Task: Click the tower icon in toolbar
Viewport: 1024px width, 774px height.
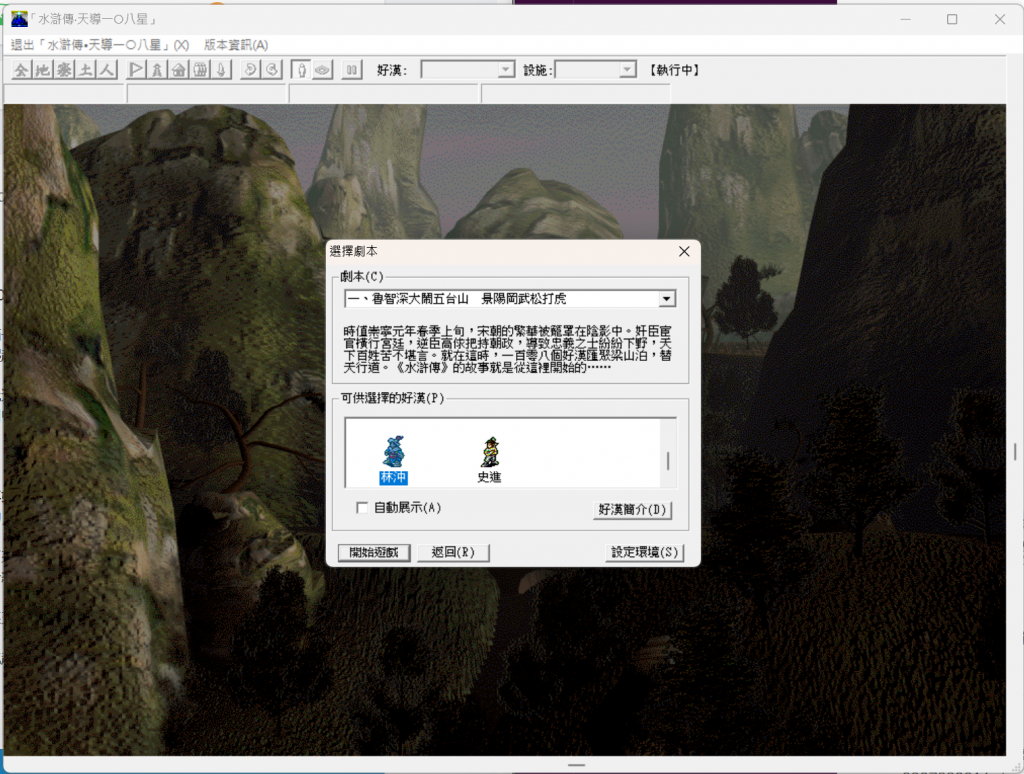Action: [x=157, y=70]
